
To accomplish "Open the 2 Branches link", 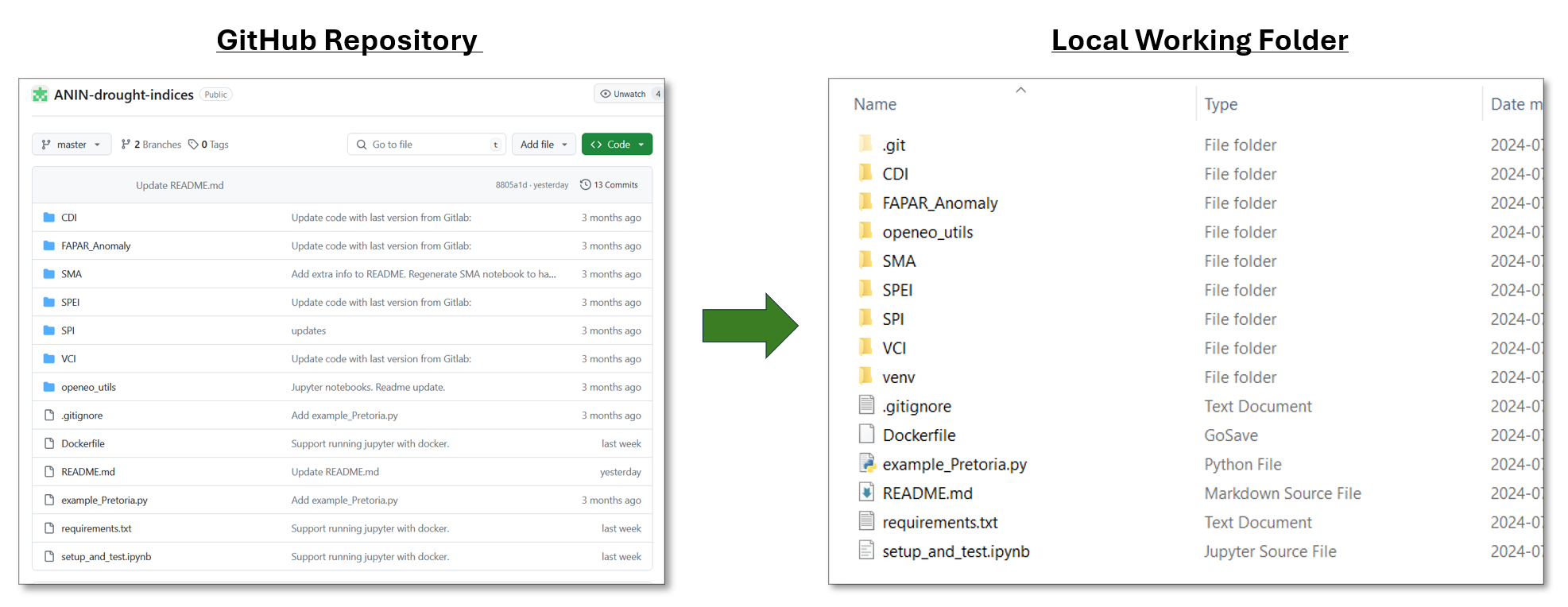I will click(151, 145).
